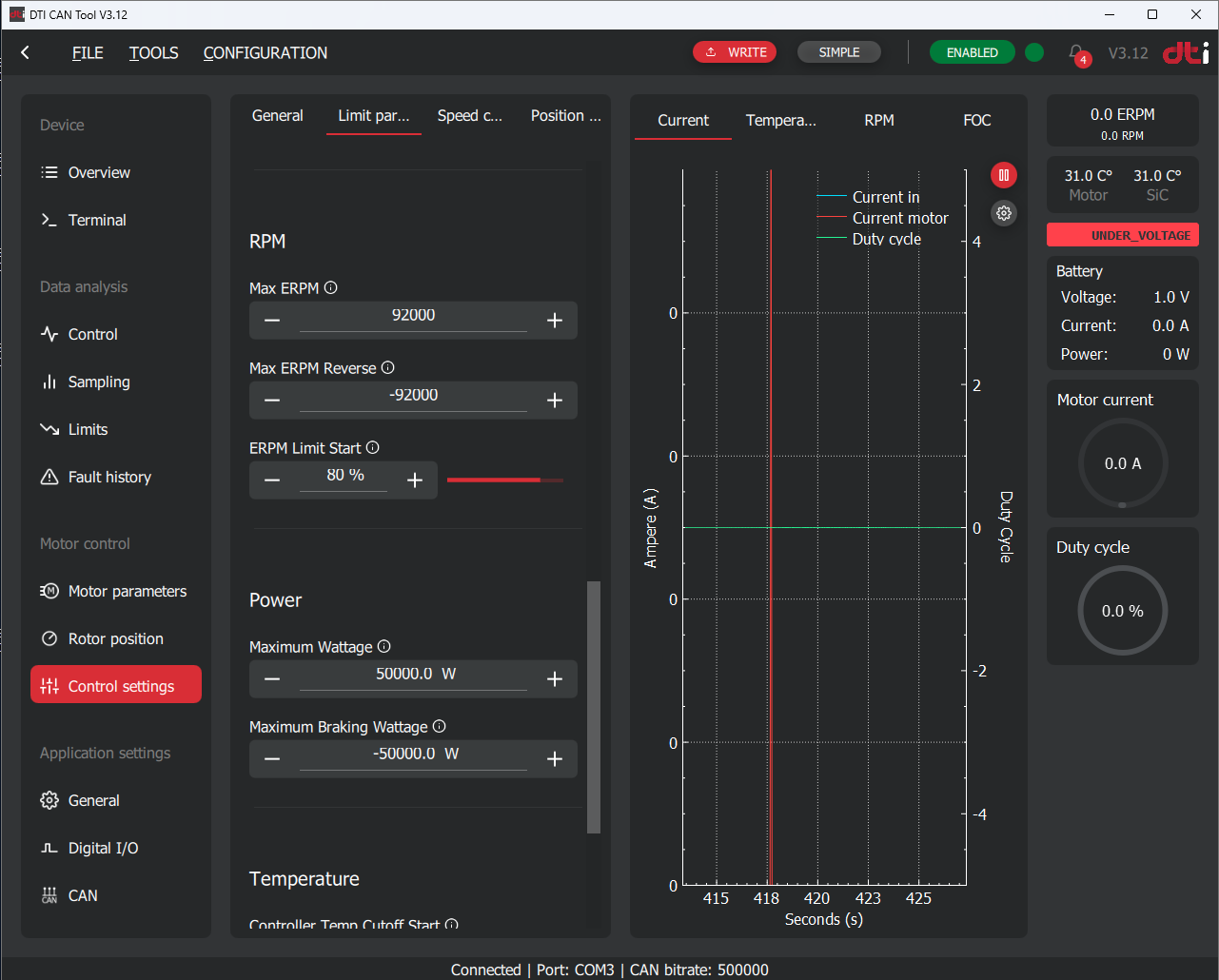Show info for Max ERPM Reverse
Image resolution: width=1219 pixels, height=980 pixels.
pos(388,367)
